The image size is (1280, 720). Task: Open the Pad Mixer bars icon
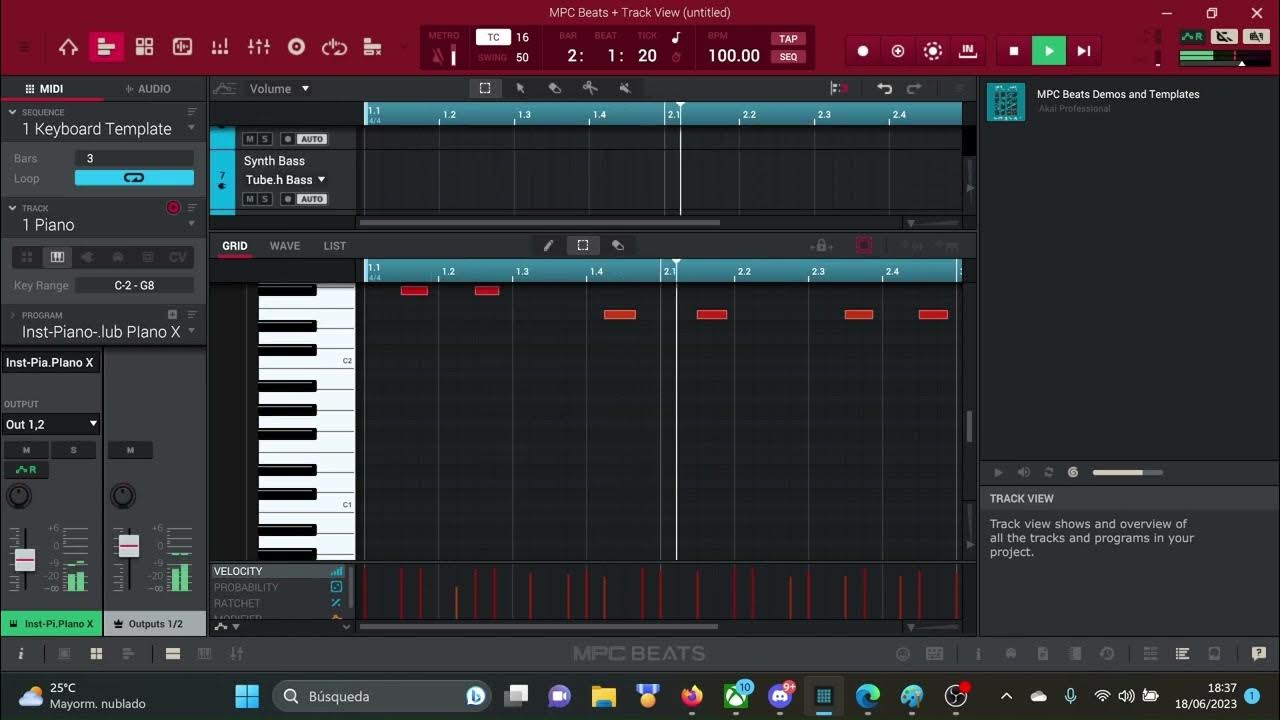click(220, 47)
